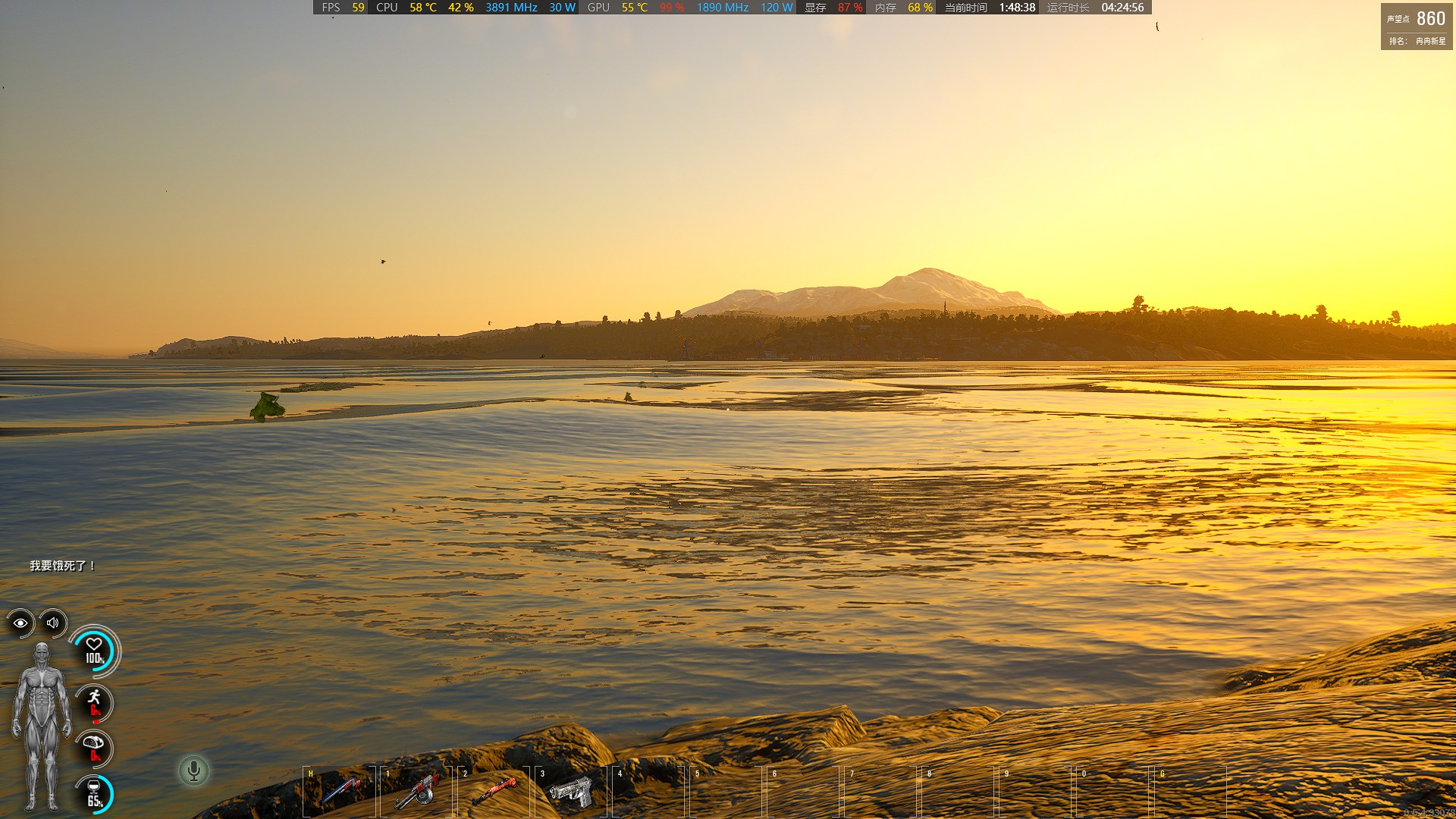Click the CPU power 30 W readout
Image resolution: width=1456 pixels, height=819 pixels.
pyautogui.click(x=562, y=8)
